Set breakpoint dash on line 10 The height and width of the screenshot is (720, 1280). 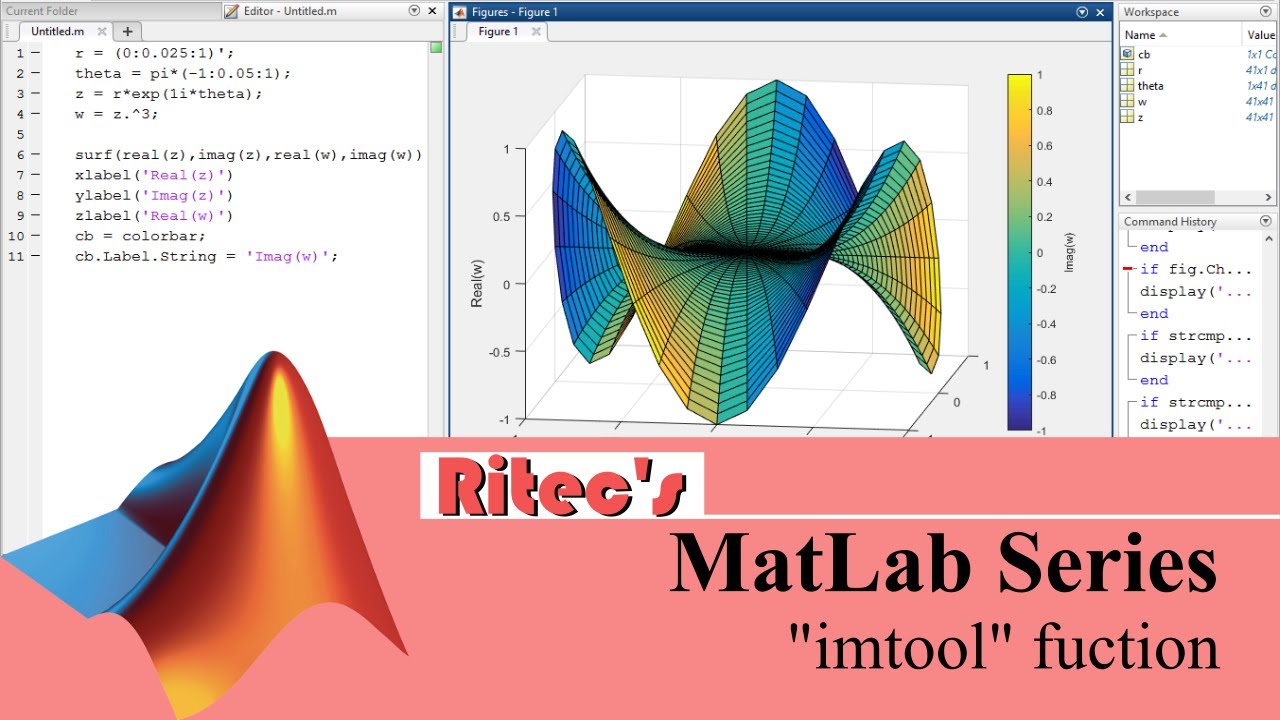35,236
